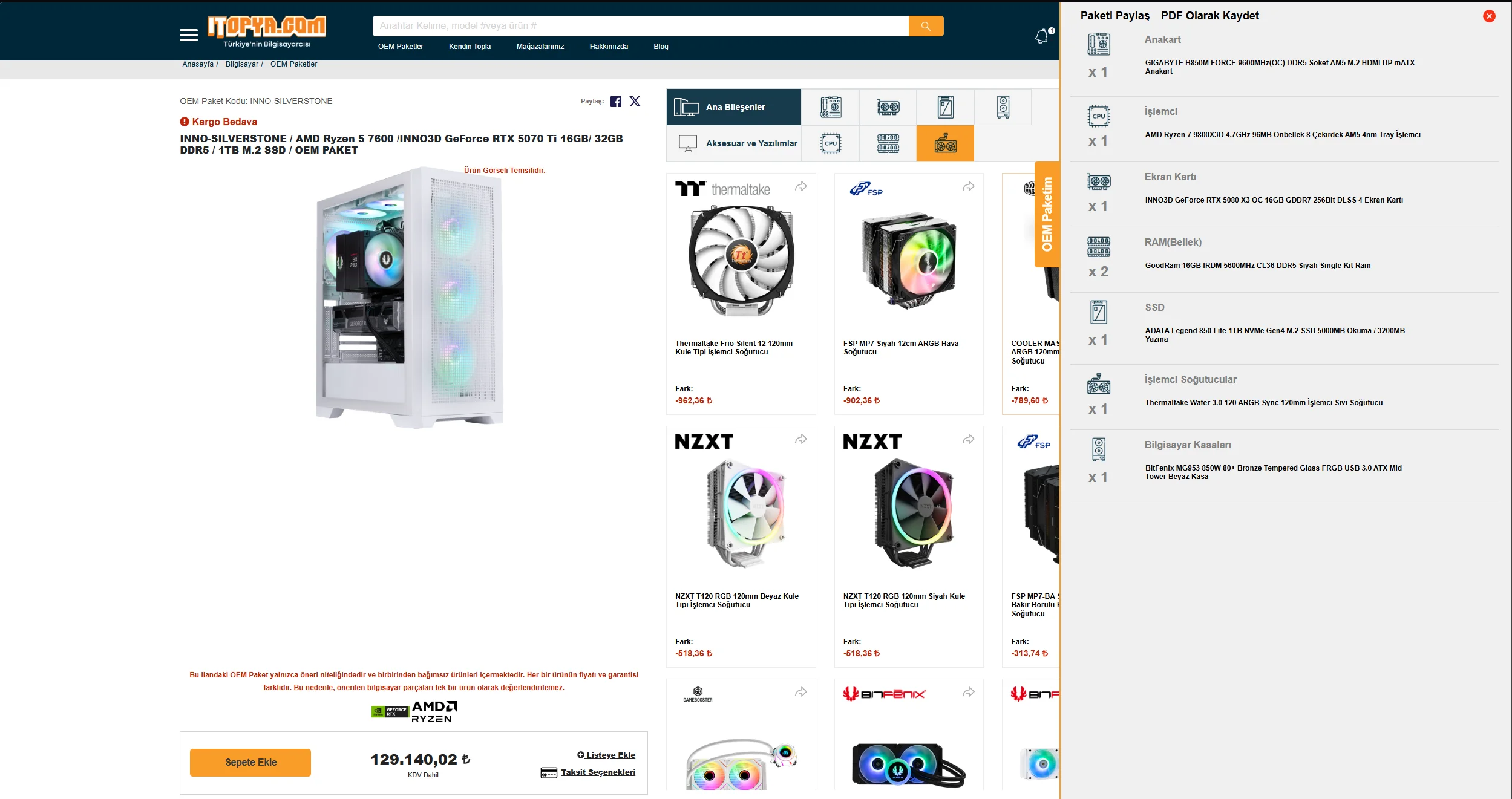Select the motherboard component icon tab
This screenshot has width=1512, height=799.
pyautogui.click(x=831, y=107)
